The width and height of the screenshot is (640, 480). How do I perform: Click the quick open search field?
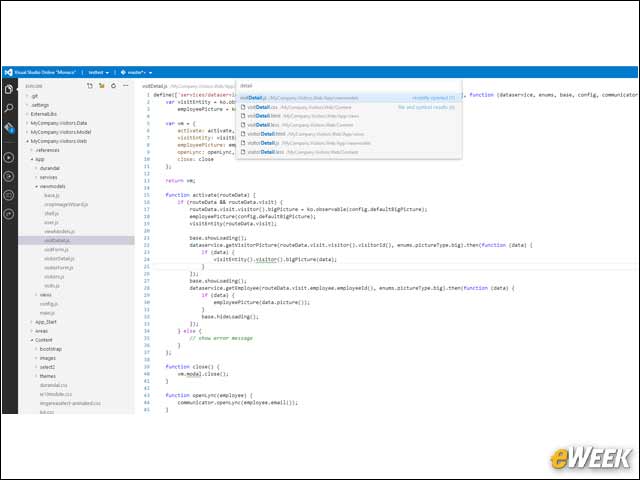pos(349,86)
